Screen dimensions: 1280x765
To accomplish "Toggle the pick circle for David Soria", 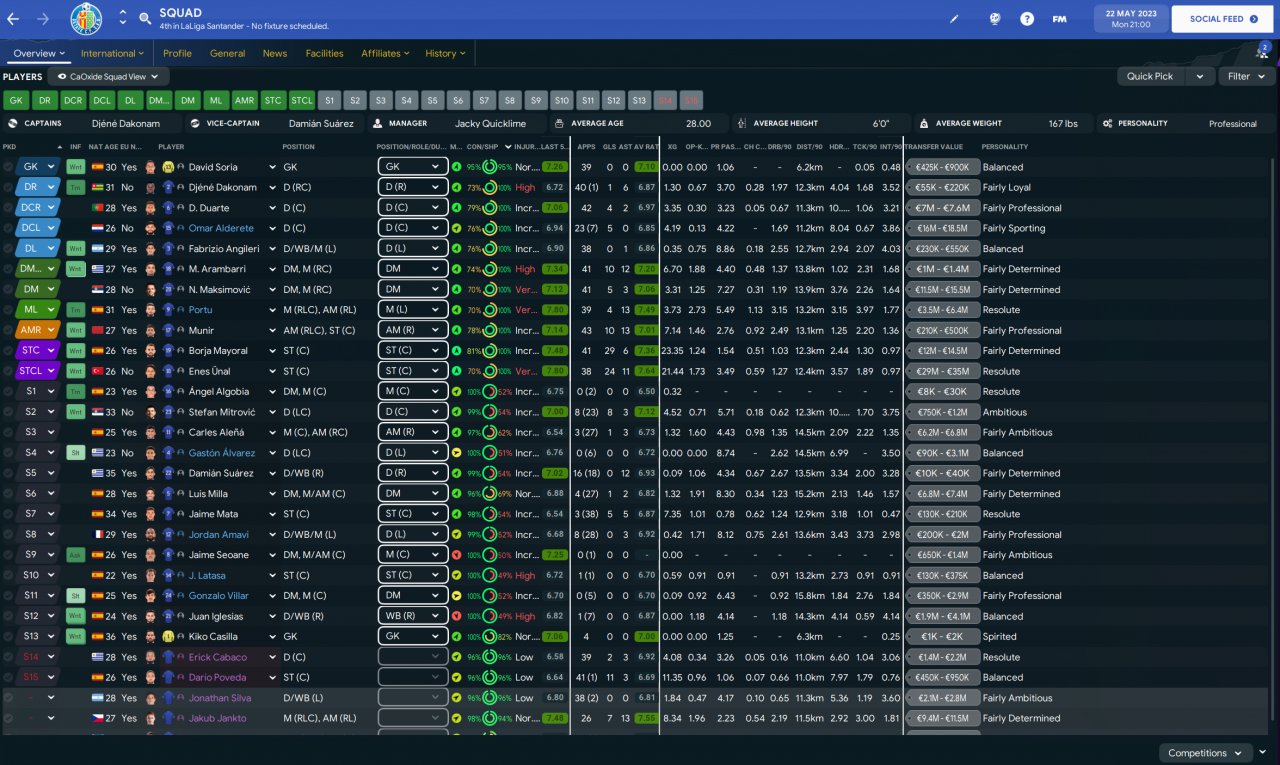I will [x=8, y=167].
